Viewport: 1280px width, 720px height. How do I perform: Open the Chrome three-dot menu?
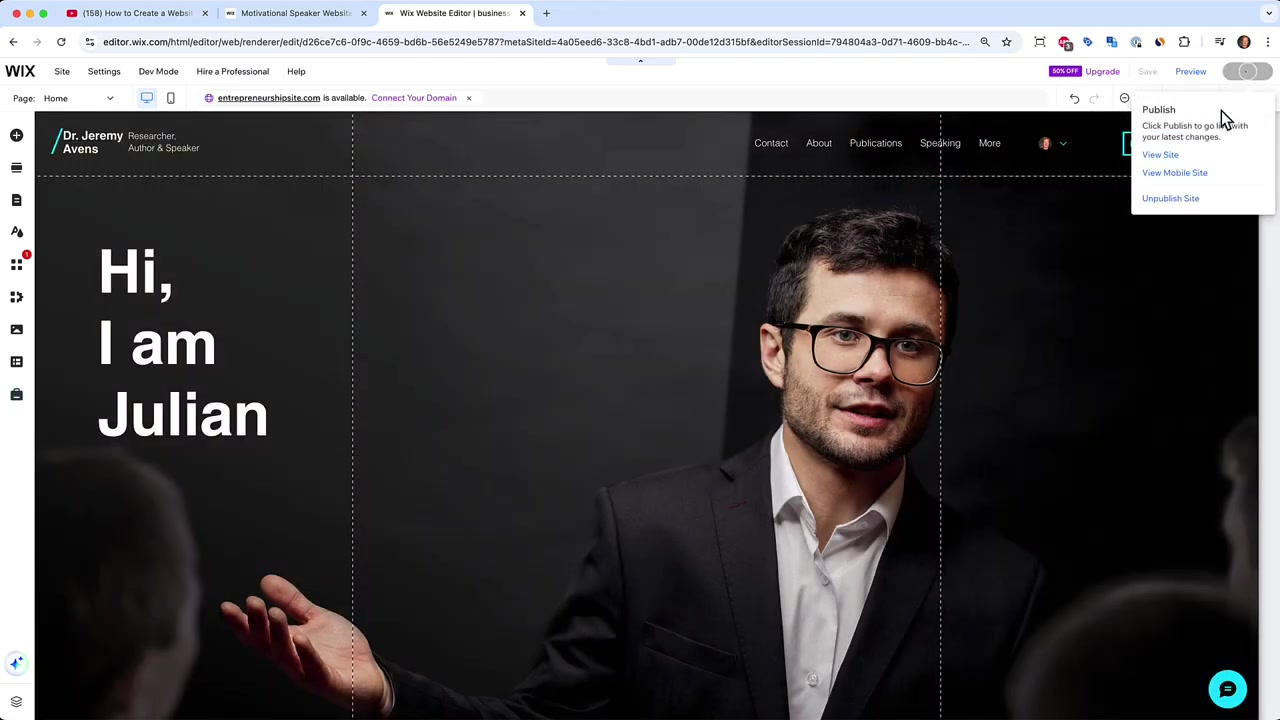click(x=1268, y=42)
